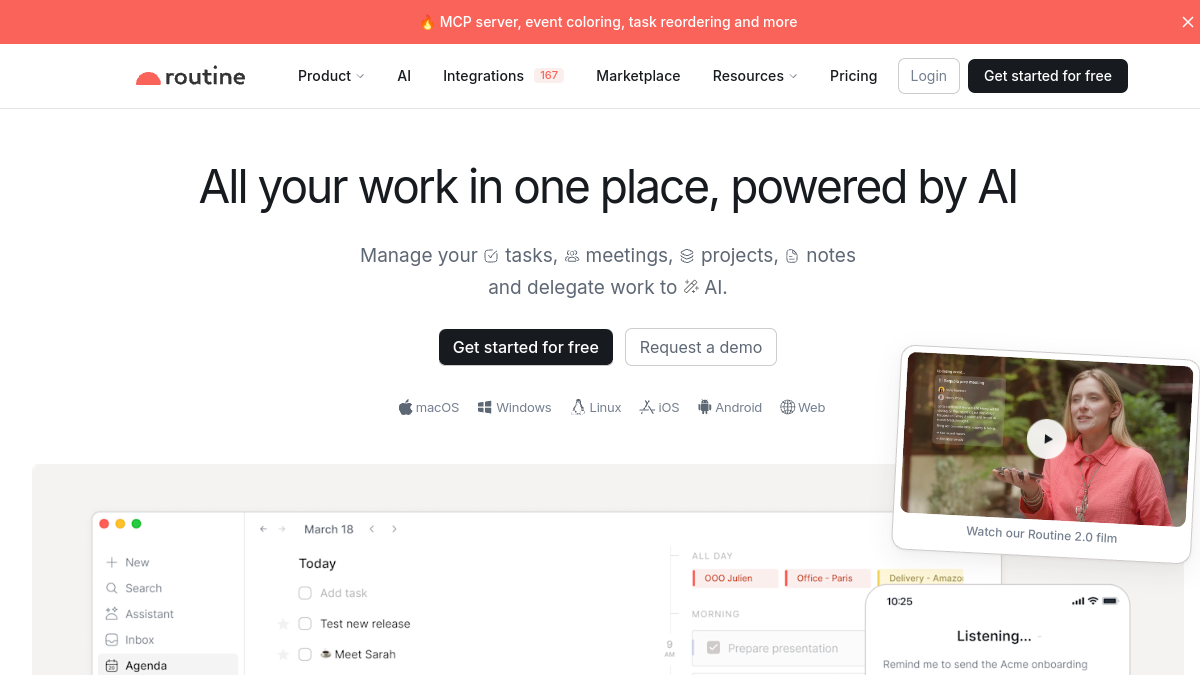1200x675 pixels.
Task: Select the Linux download link
Action: click(596, 407)
